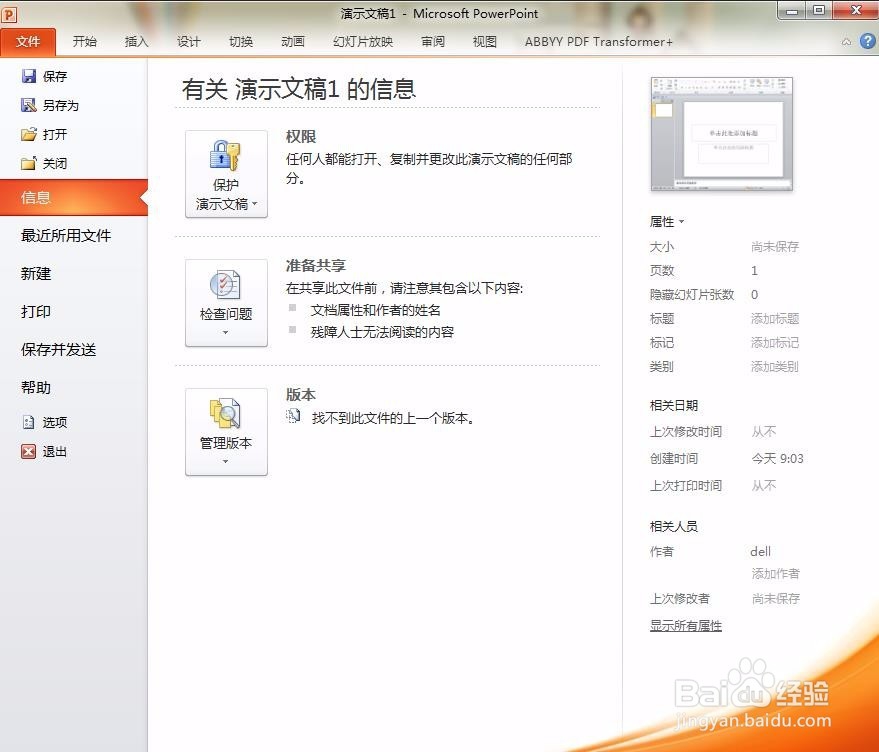Open the 保护演示文稿 dropdown button
Screen dimensions: 879x752
226,174
